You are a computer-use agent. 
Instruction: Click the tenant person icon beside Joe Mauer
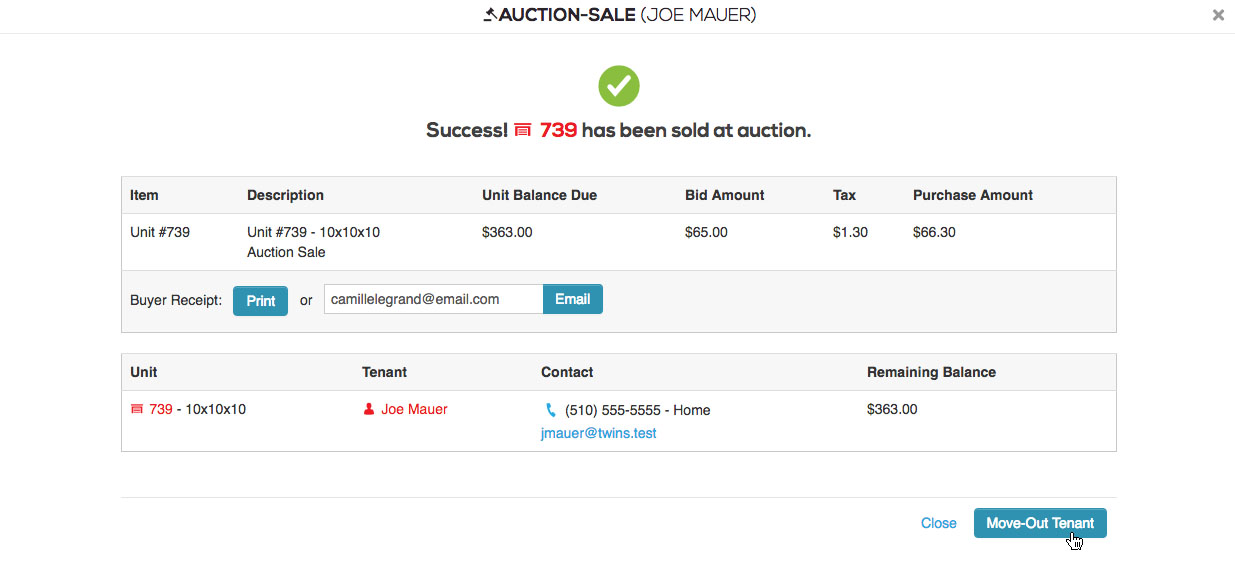click(369, 409)
